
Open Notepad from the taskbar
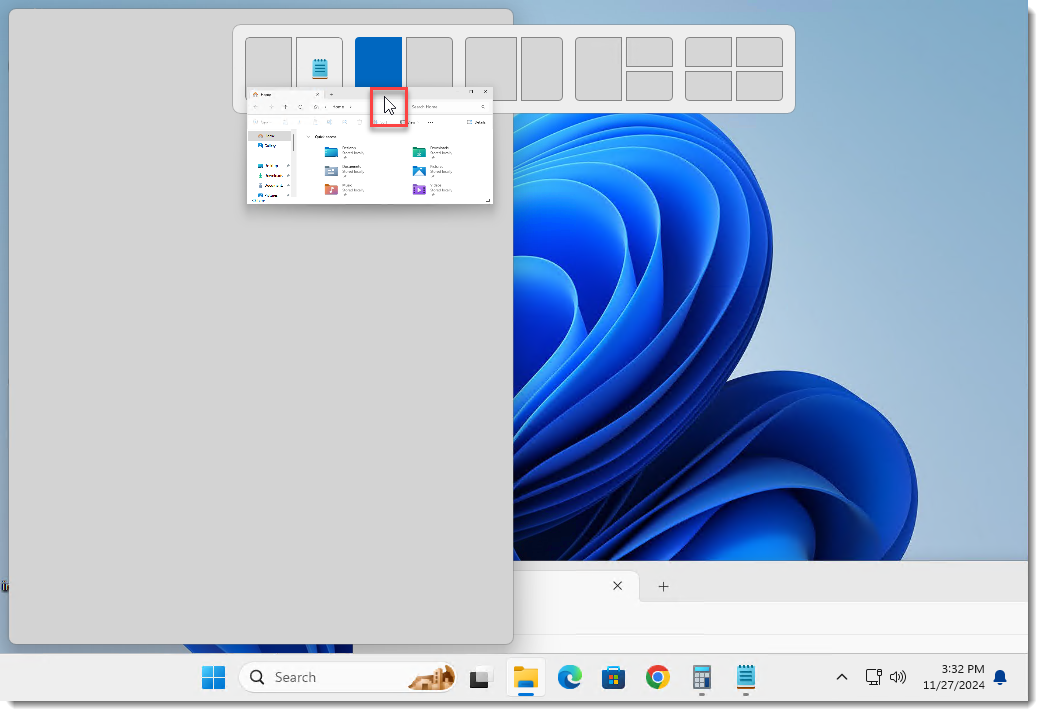click(745, 677)
